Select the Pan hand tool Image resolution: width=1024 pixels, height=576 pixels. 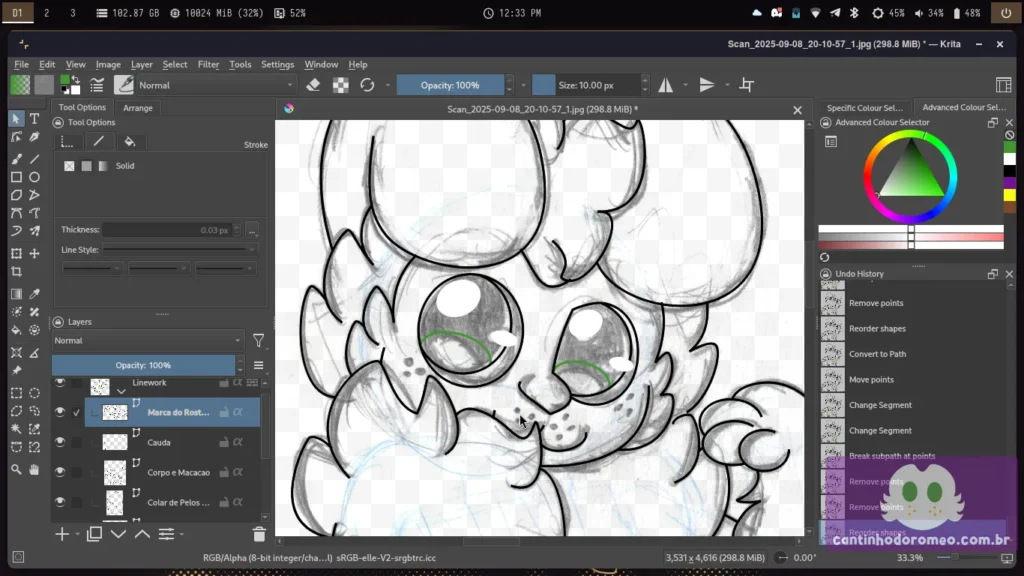click(x=35, y=469)
